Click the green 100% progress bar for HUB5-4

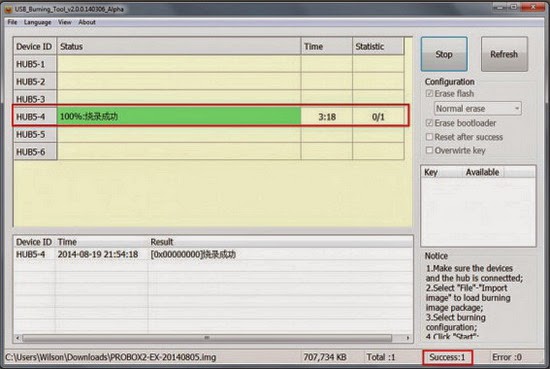[179, 116]
